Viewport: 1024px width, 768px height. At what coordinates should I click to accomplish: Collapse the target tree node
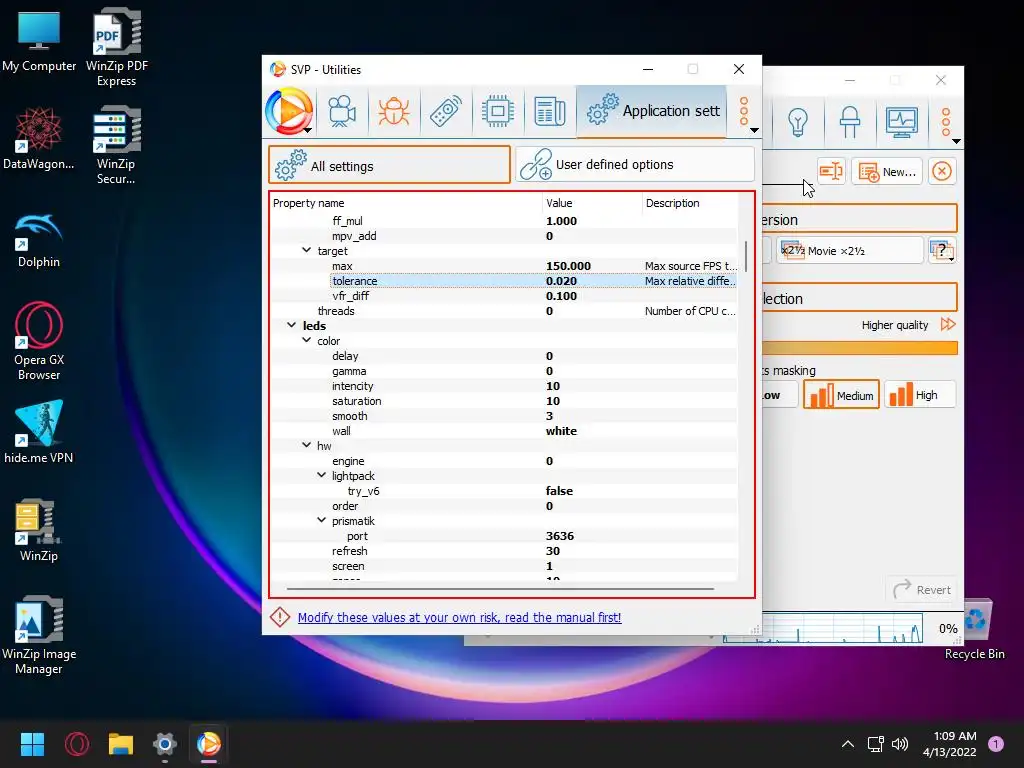tap(306, 251)
